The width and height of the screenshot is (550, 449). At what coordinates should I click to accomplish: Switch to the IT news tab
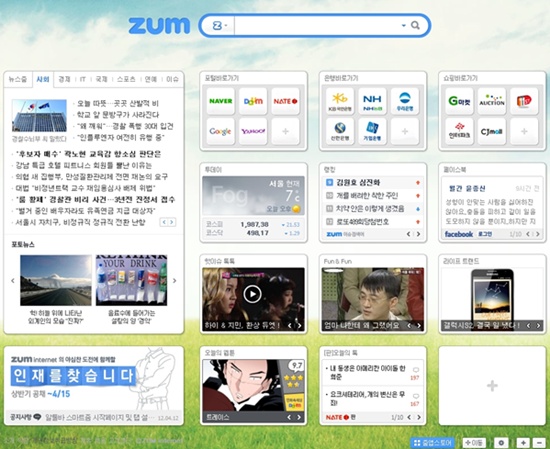[83, 79]
